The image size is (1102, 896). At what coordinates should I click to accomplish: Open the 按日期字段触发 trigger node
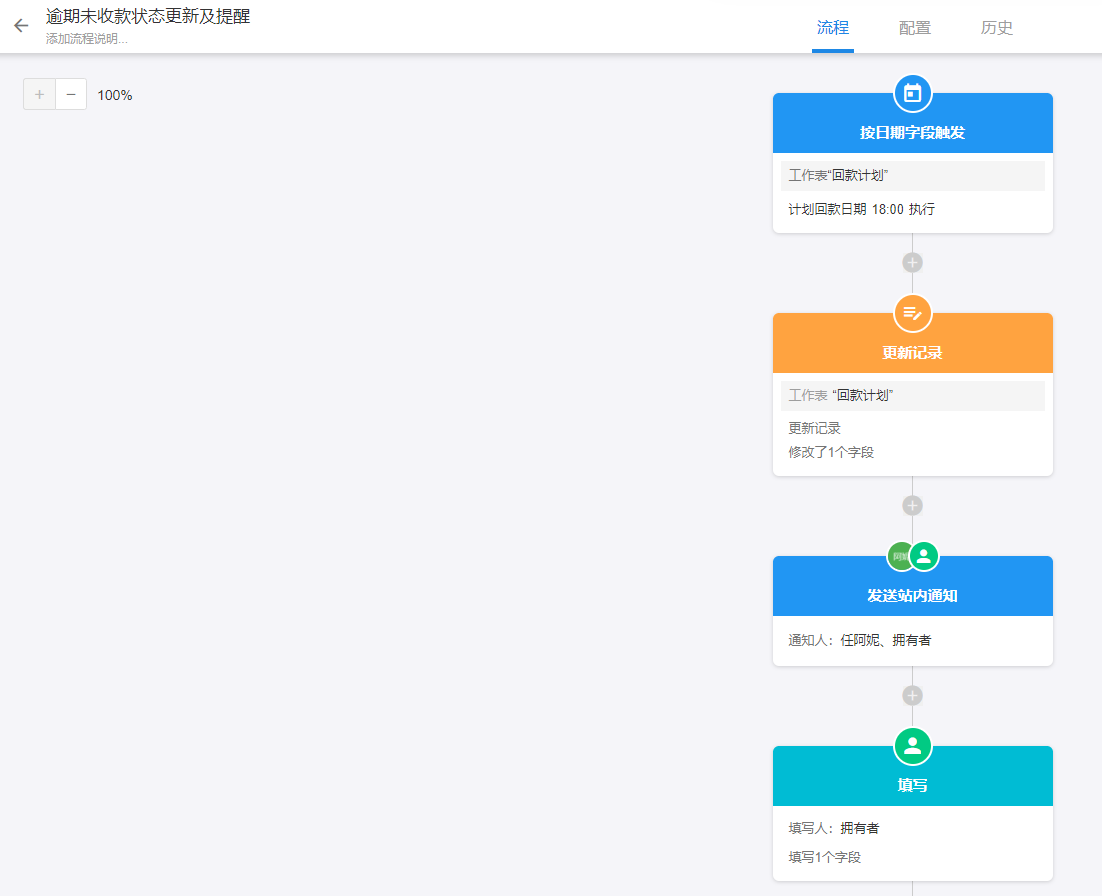pos(912,132)
